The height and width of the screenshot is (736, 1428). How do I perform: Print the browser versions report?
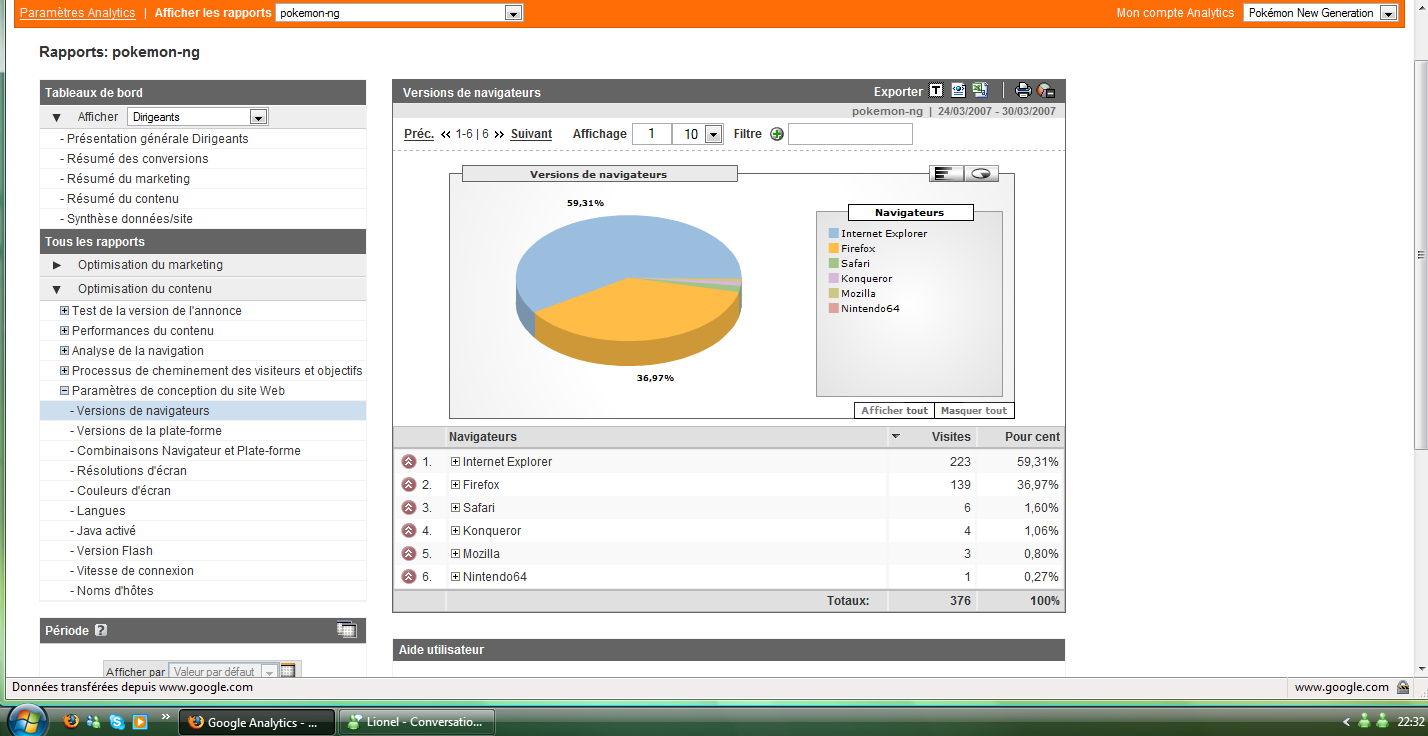point(1023,91)
